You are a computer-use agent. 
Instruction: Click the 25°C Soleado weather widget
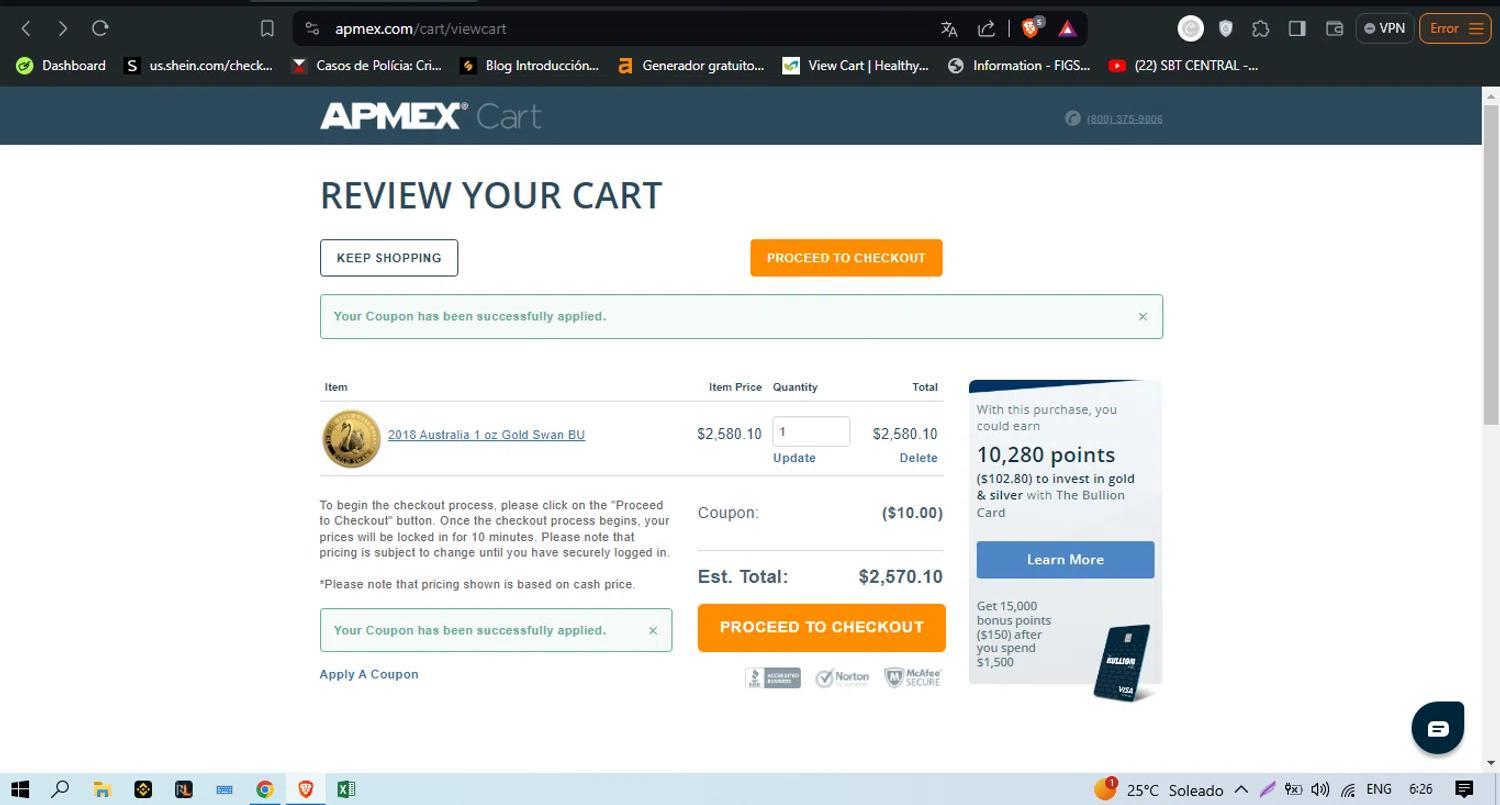(x=1159, y=789)
